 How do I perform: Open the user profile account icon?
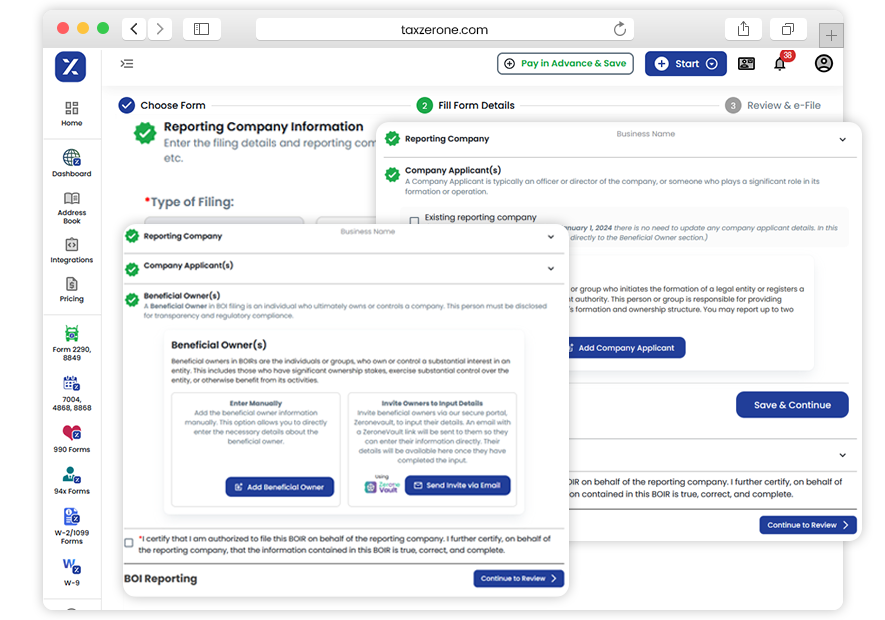pyautogui.click(x=823, y=64)
